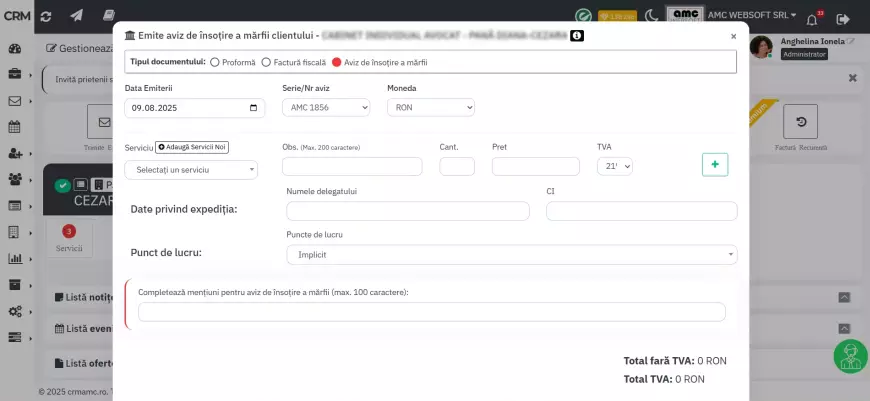The width and height of the screenshot is (870, 401).
Task: Select the Factură fiscală radio option
Action: (x=266, y=62)
